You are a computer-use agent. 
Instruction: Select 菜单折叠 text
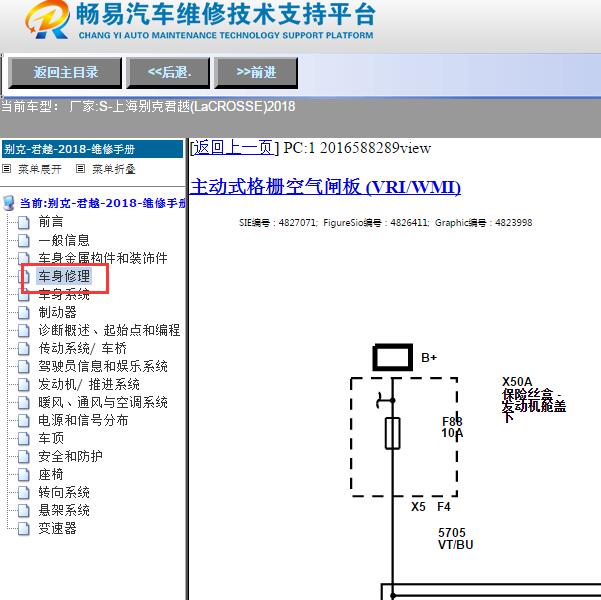[114, 169]
